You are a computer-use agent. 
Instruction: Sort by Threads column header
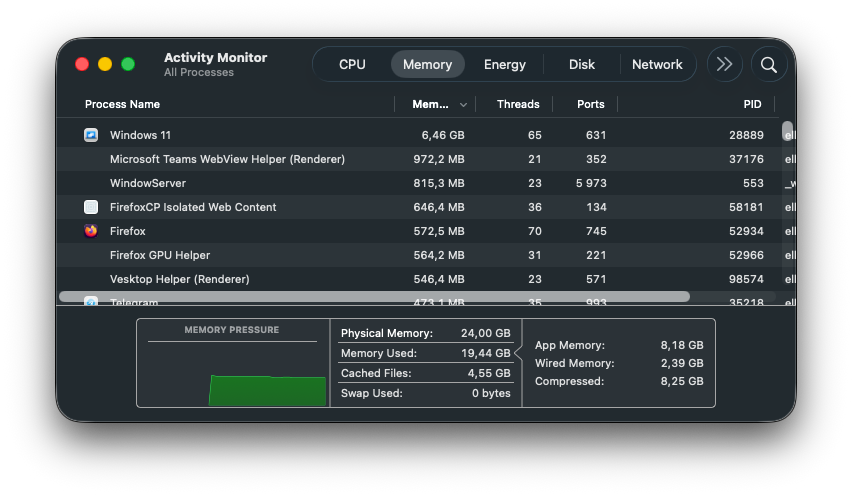pyautogui.click(x=518, y=104)
